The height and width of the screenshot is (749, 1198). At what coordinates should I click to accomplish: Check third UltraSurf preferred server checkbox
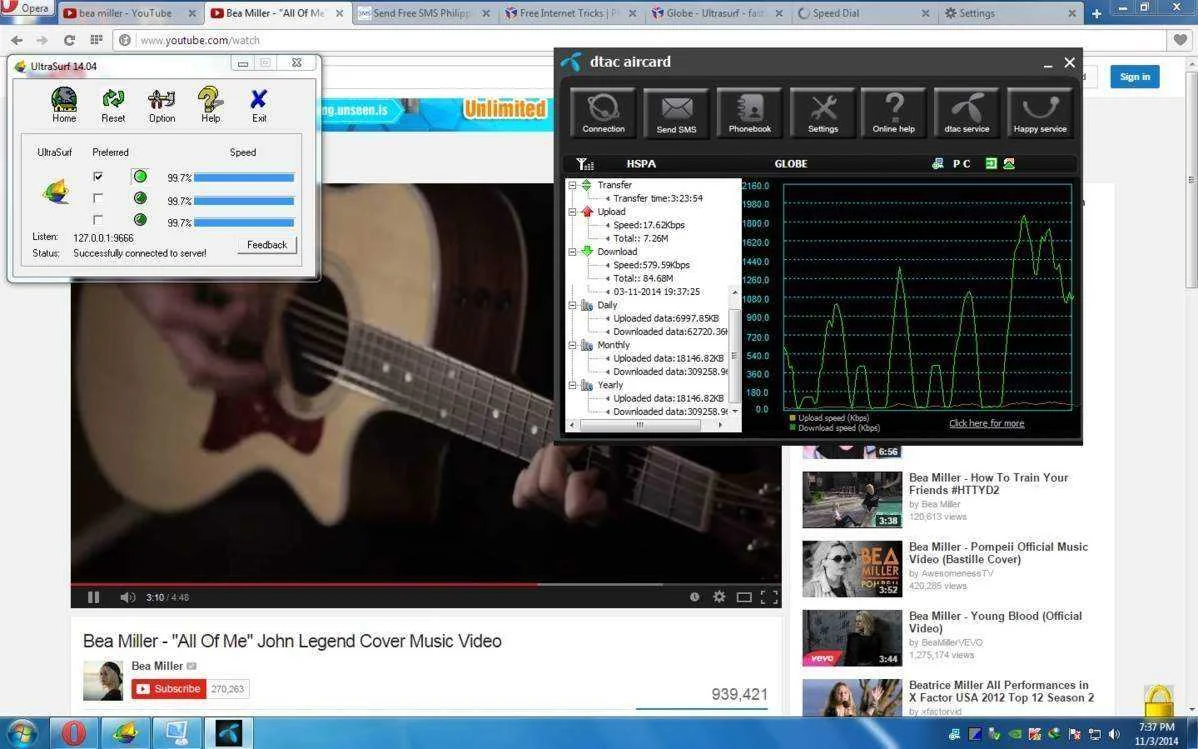[98, 220]
